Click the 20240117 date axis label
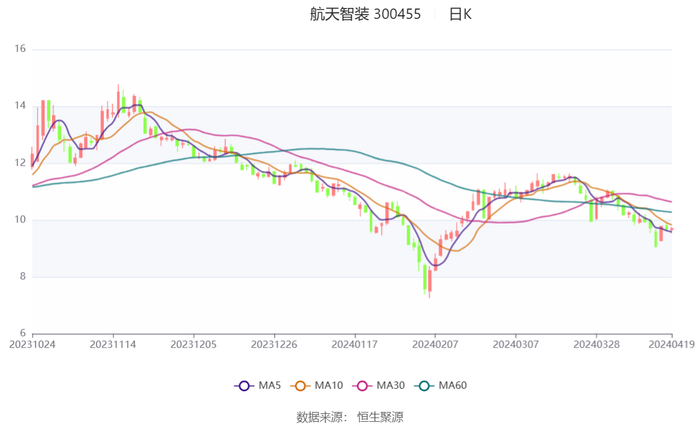This screenshot has height=426, width=700. point(355,344)
